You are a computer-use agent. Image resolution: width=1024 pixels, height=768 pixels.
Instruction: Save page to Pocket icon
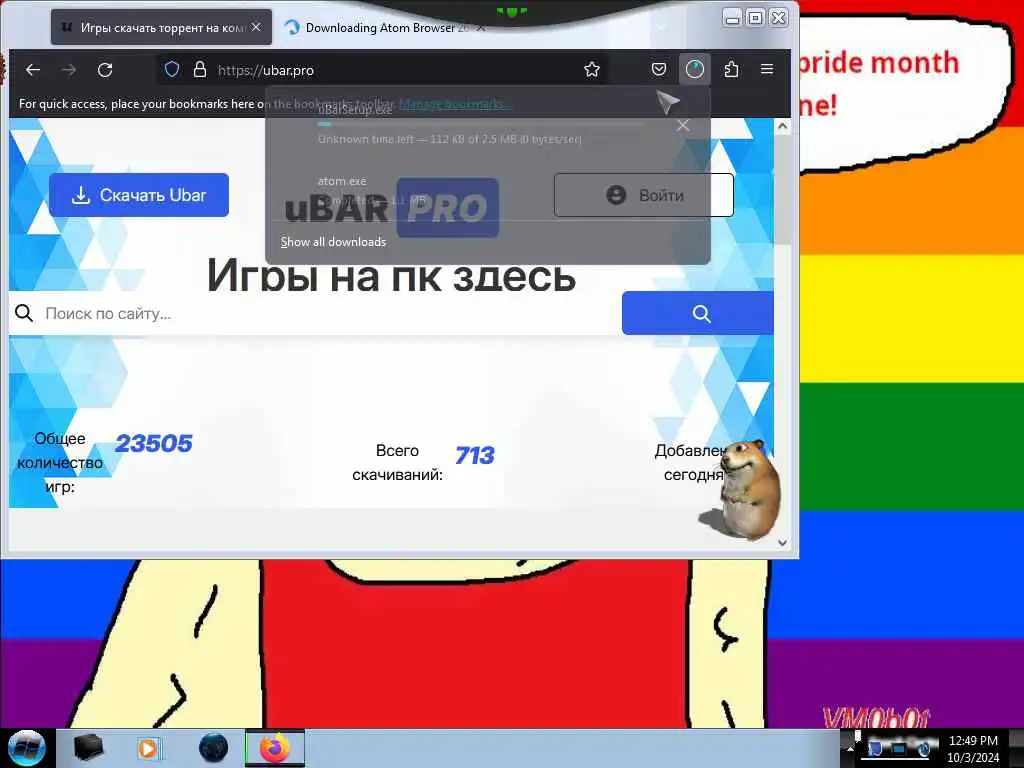[659, 69]
